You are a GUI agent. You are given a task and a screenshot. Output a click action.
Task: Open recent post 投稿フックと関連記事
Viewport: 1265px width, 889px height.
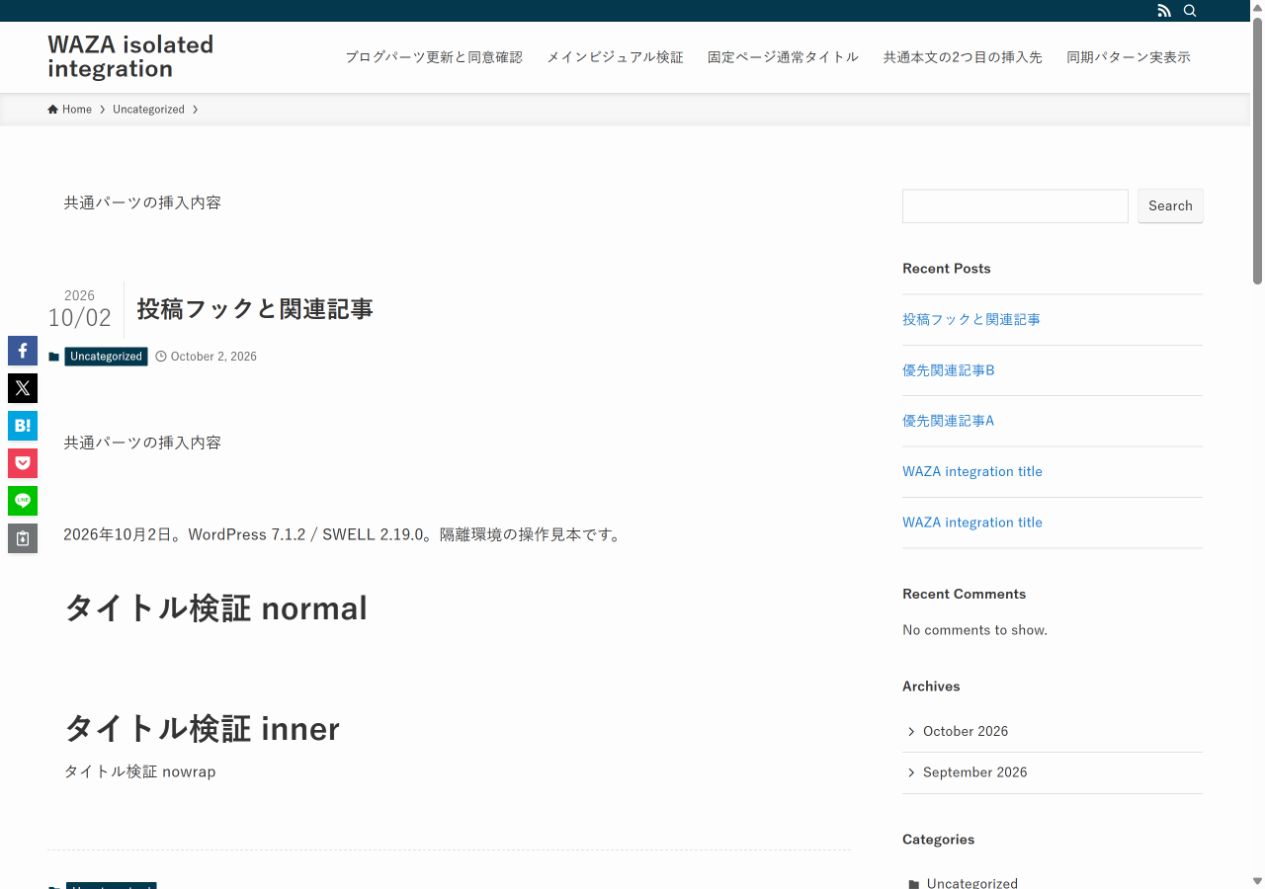click(971, 319)
